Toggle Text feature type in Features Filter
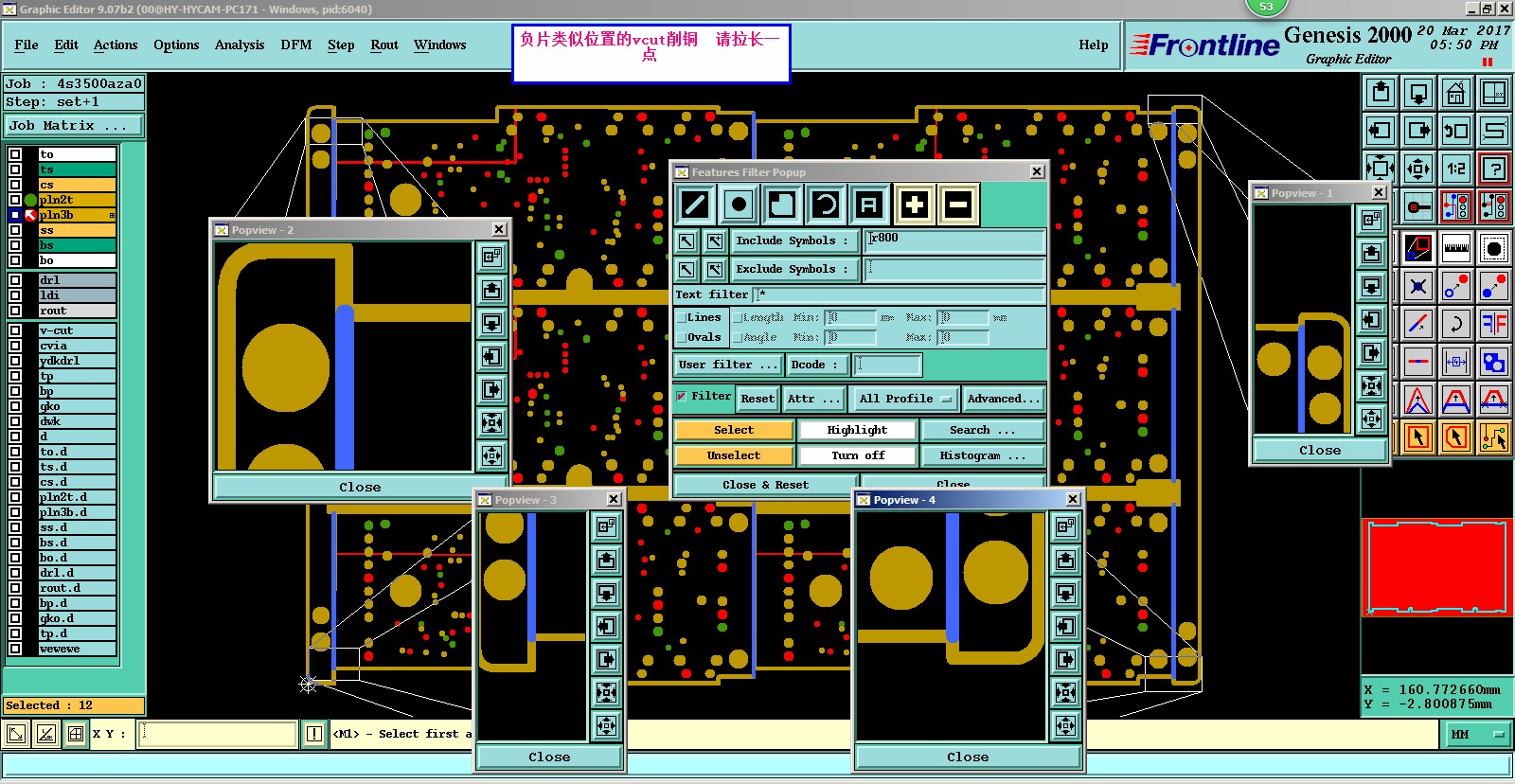Screen dimensions: 1515x784 point(869,205)
